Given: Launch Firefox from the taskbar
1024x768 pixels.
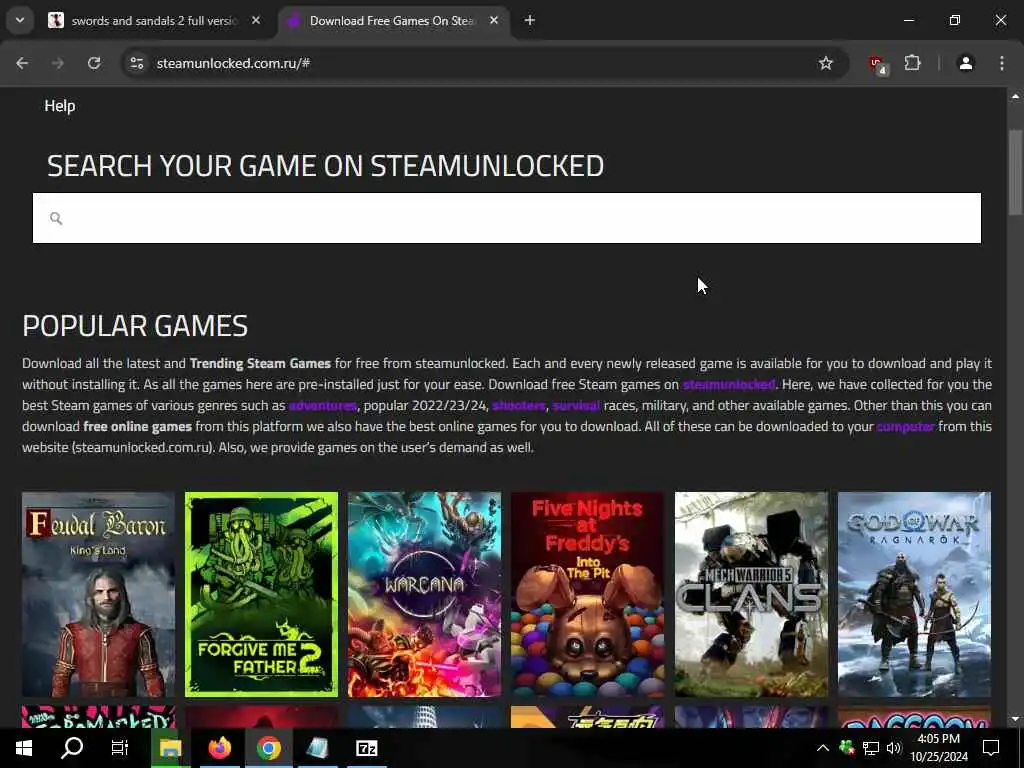Looking at the screenshot, I should pyautogui.click(x=219, y=748).
